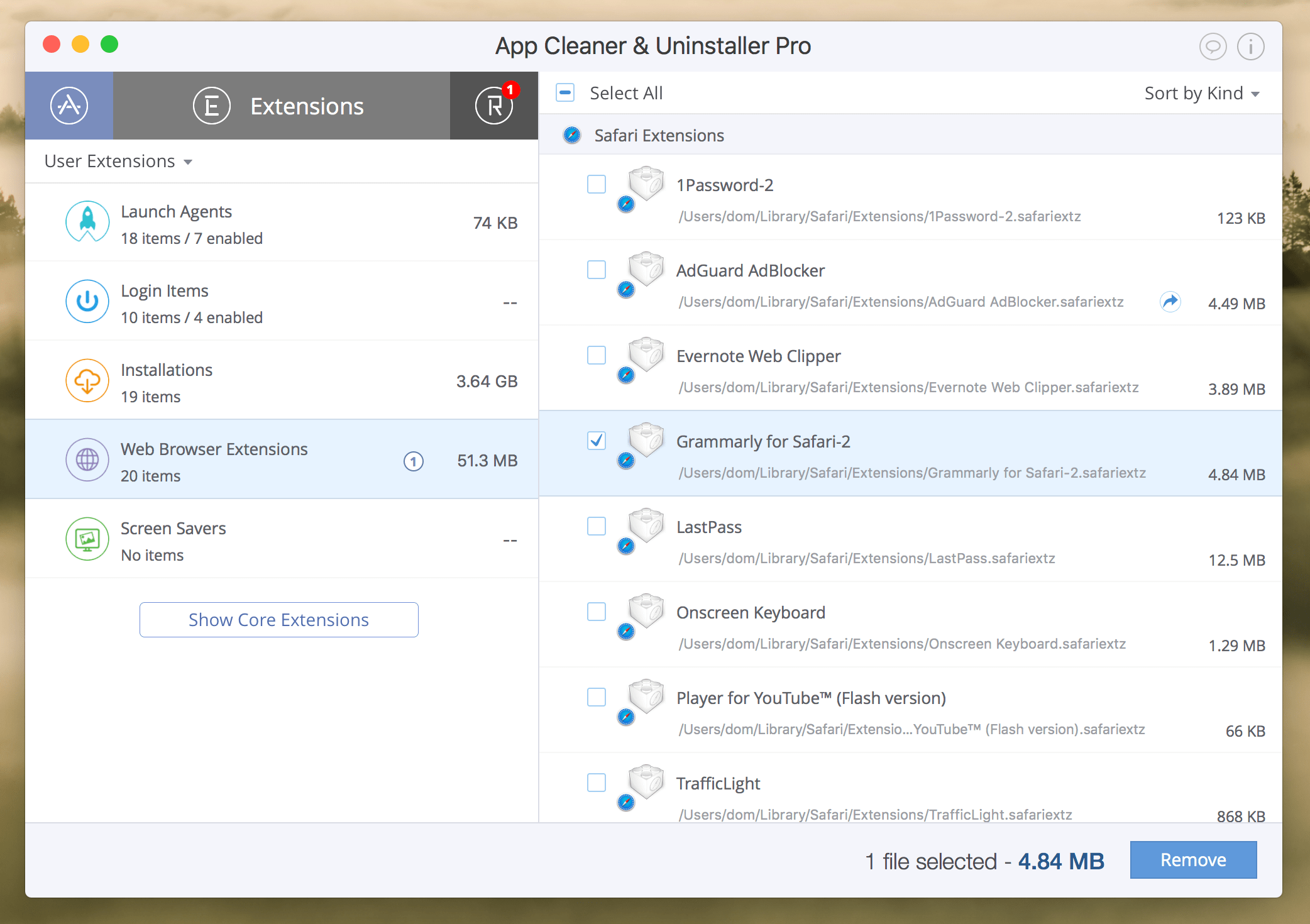1310x924 pixels.
Task: Toggle the Select All checkbox
Action: pyautogui.click(x=567, y=92)
